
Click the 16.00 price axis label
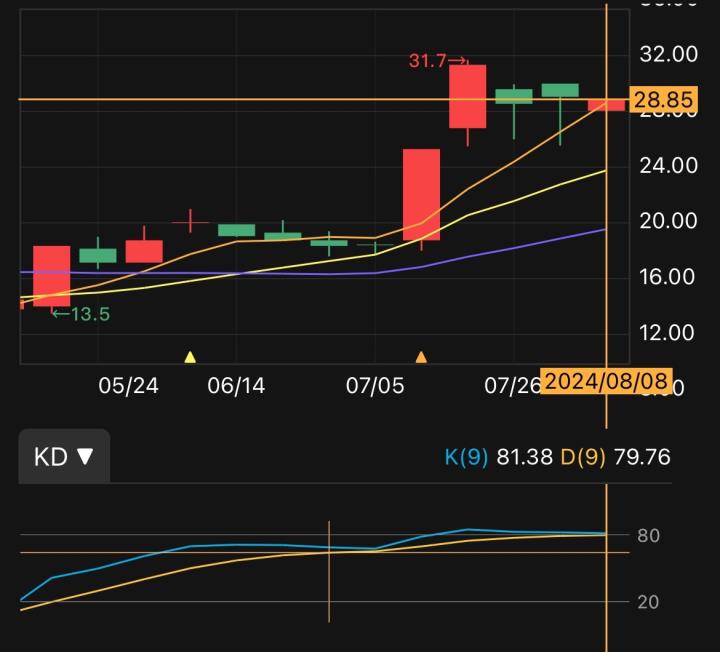(x=669, y=277)
